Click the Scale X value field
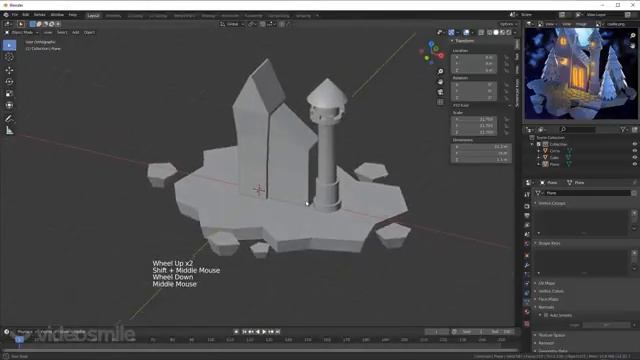This screenshot has height=360, width=640. tap(474, 119)
